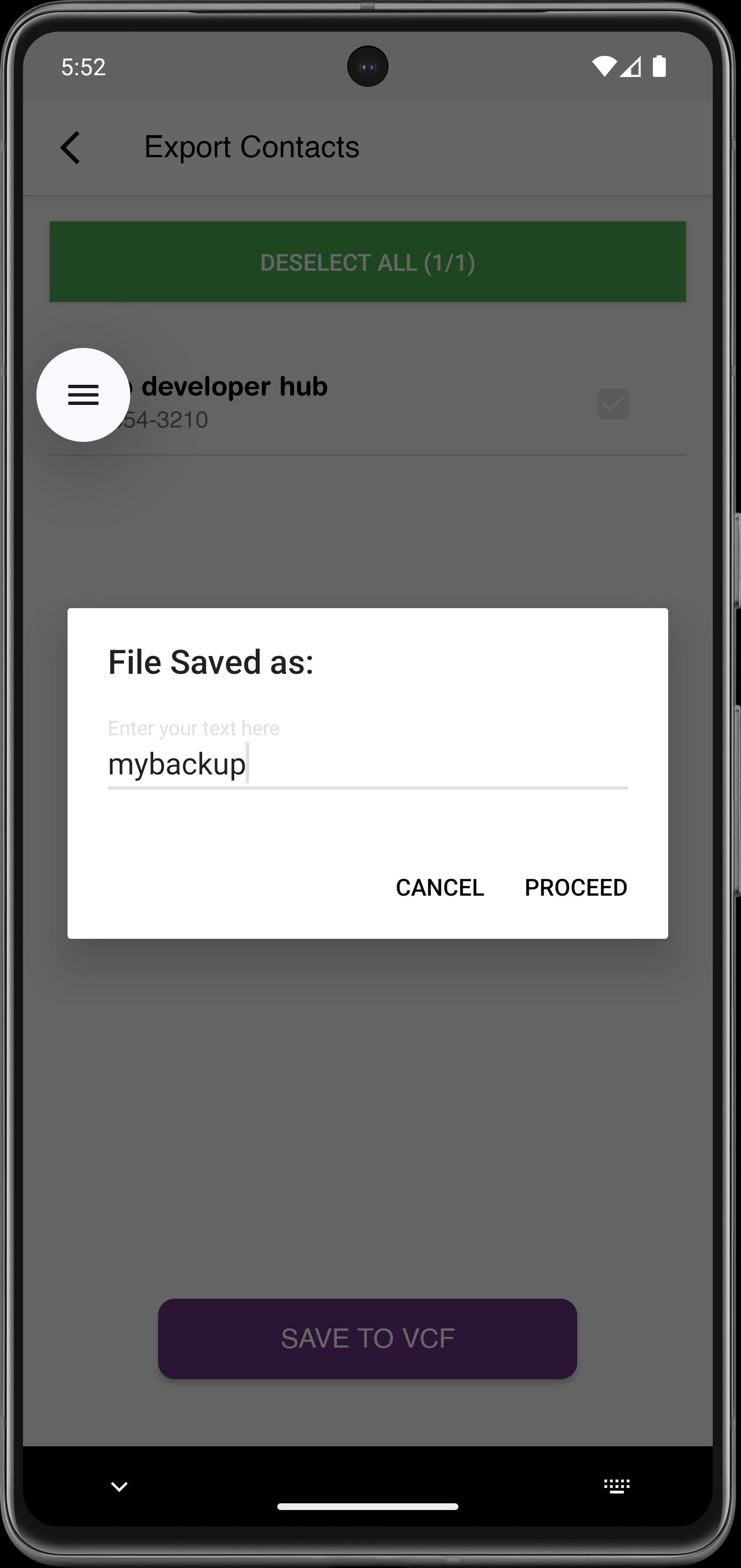
Task: Tap the 5:52 clock in status bar
Action: [83, 67]
